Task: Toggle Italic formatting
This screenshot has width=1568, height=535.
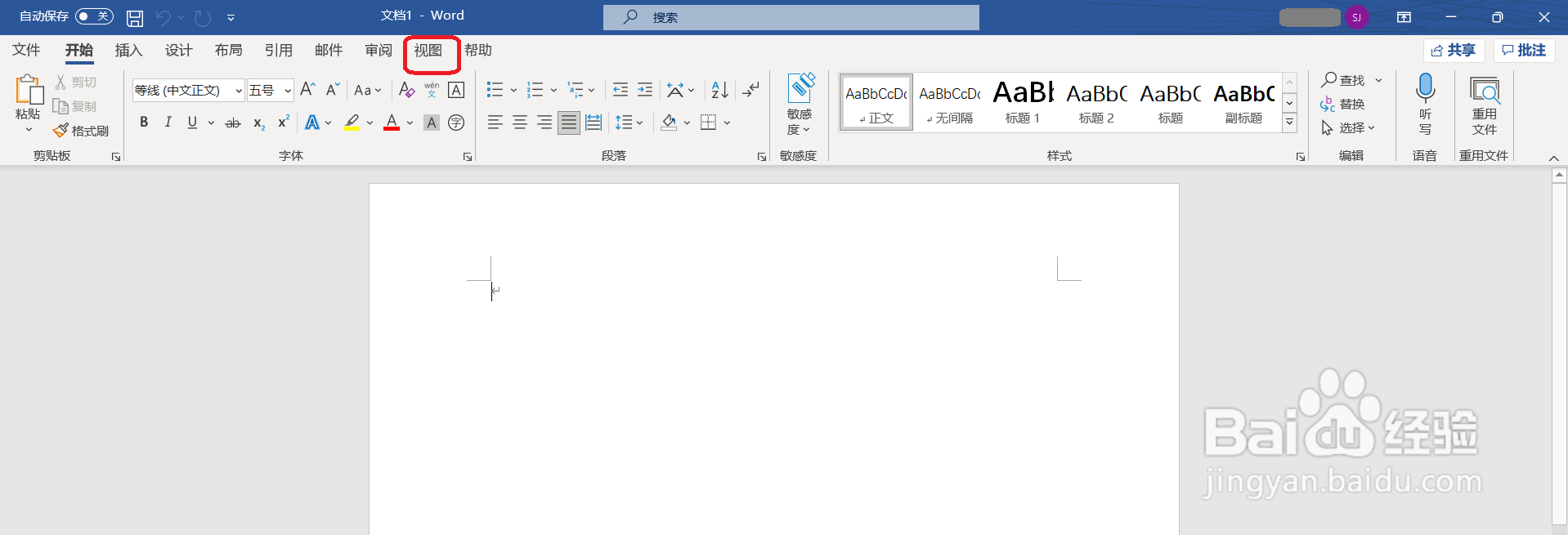Action: click(168, 123)
